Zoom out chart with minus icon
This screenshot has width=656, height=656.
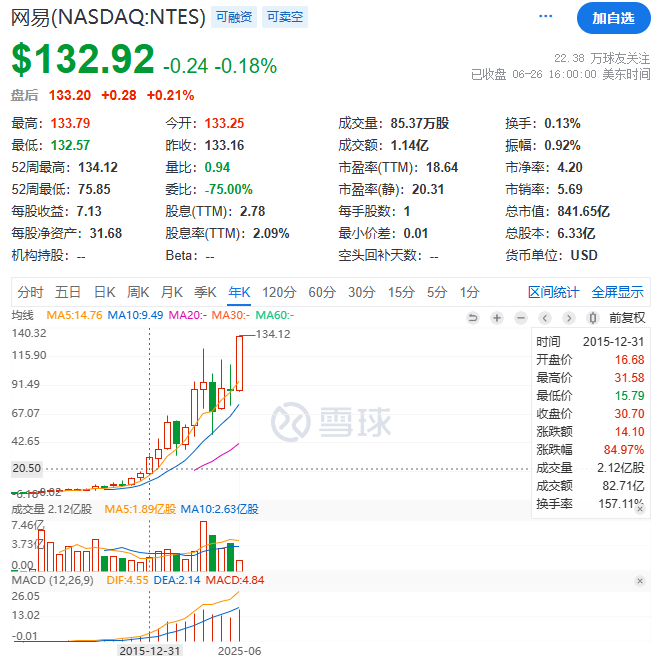521,318
